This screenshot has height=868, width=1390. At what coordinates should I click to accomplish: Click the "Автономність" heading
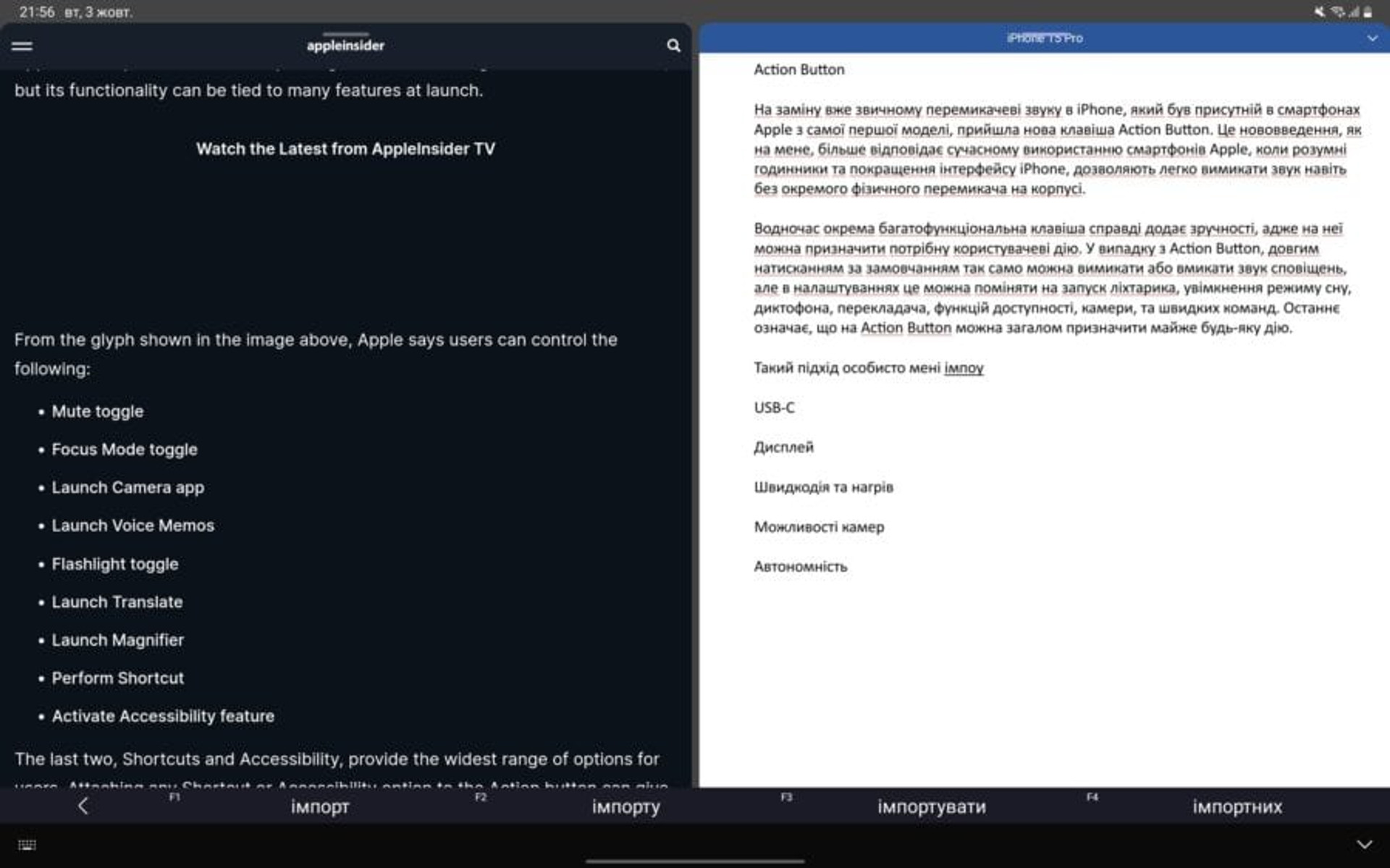pos(800,567)
